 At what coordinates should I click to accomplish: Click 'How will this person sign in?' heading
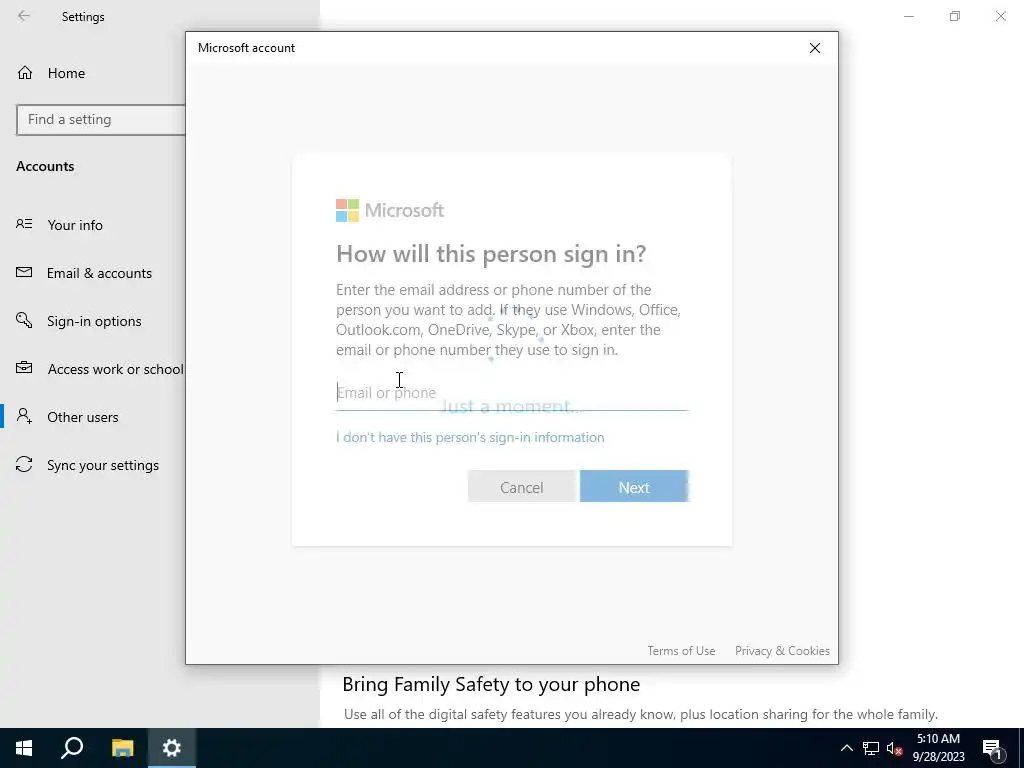point(491,253)
